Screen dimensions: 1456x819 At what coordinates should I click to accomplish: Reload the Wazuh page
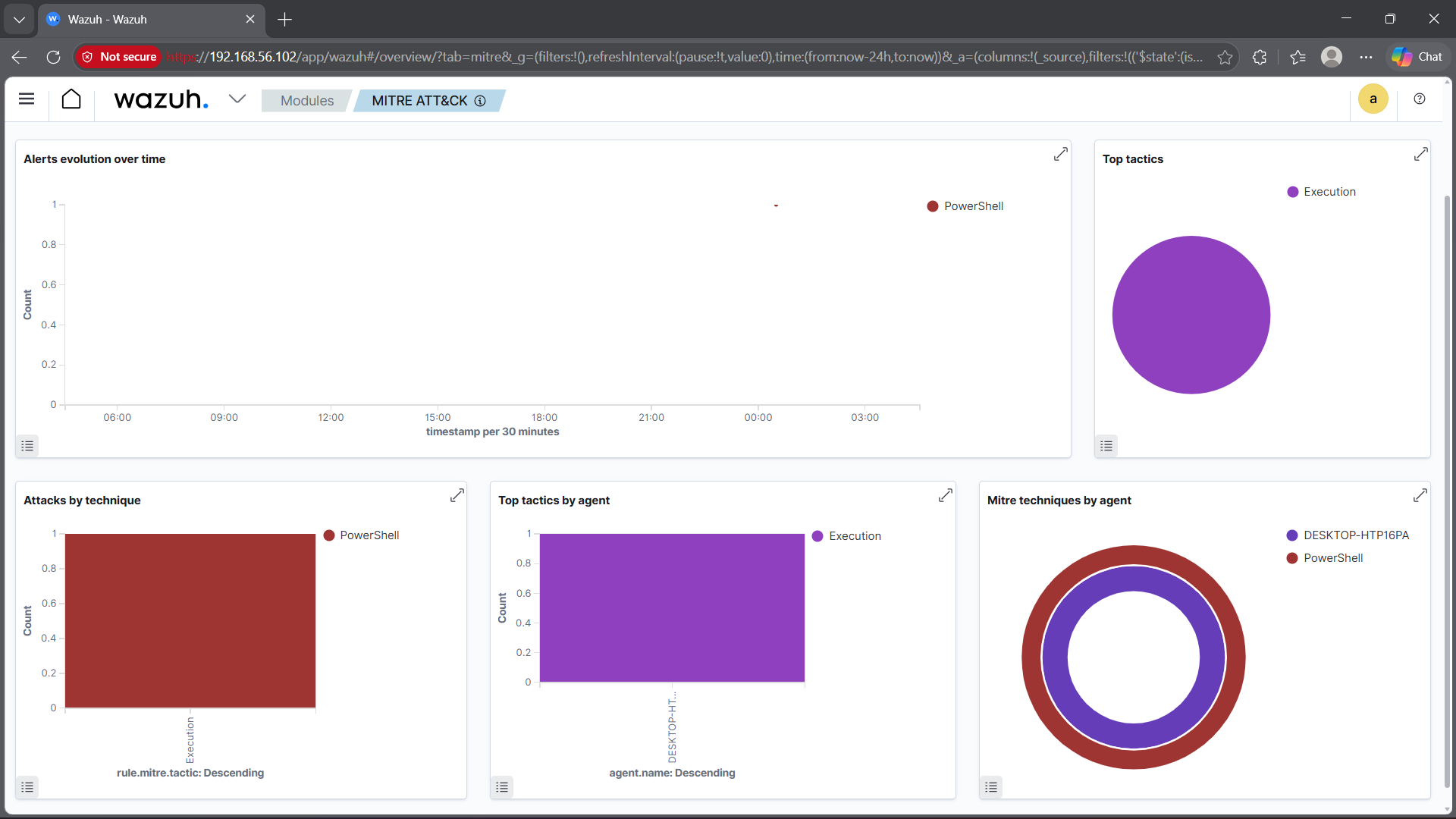pos(53,57)
